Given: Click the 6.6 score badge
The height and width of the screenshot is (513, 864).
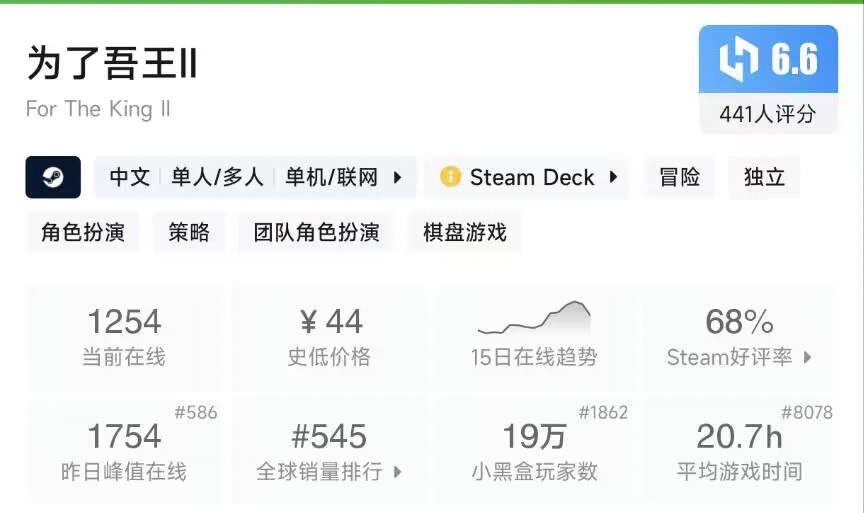Looking at the screenshot, I should tap(768, 60).
